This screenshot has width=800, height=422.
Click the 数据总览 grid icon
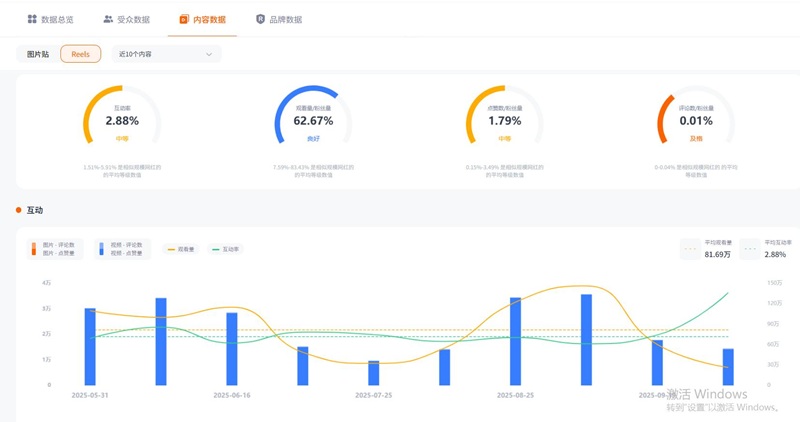click(x=32, y=19)
